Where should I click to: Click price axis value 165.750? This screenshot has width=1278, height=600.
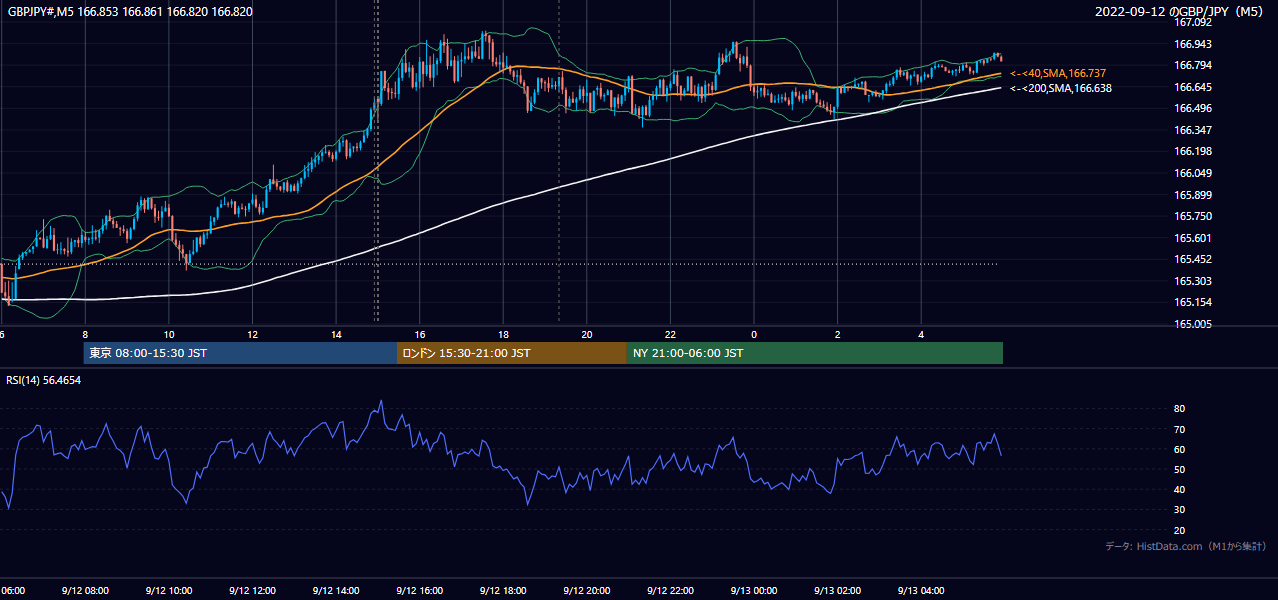(x=1193, y=216)
